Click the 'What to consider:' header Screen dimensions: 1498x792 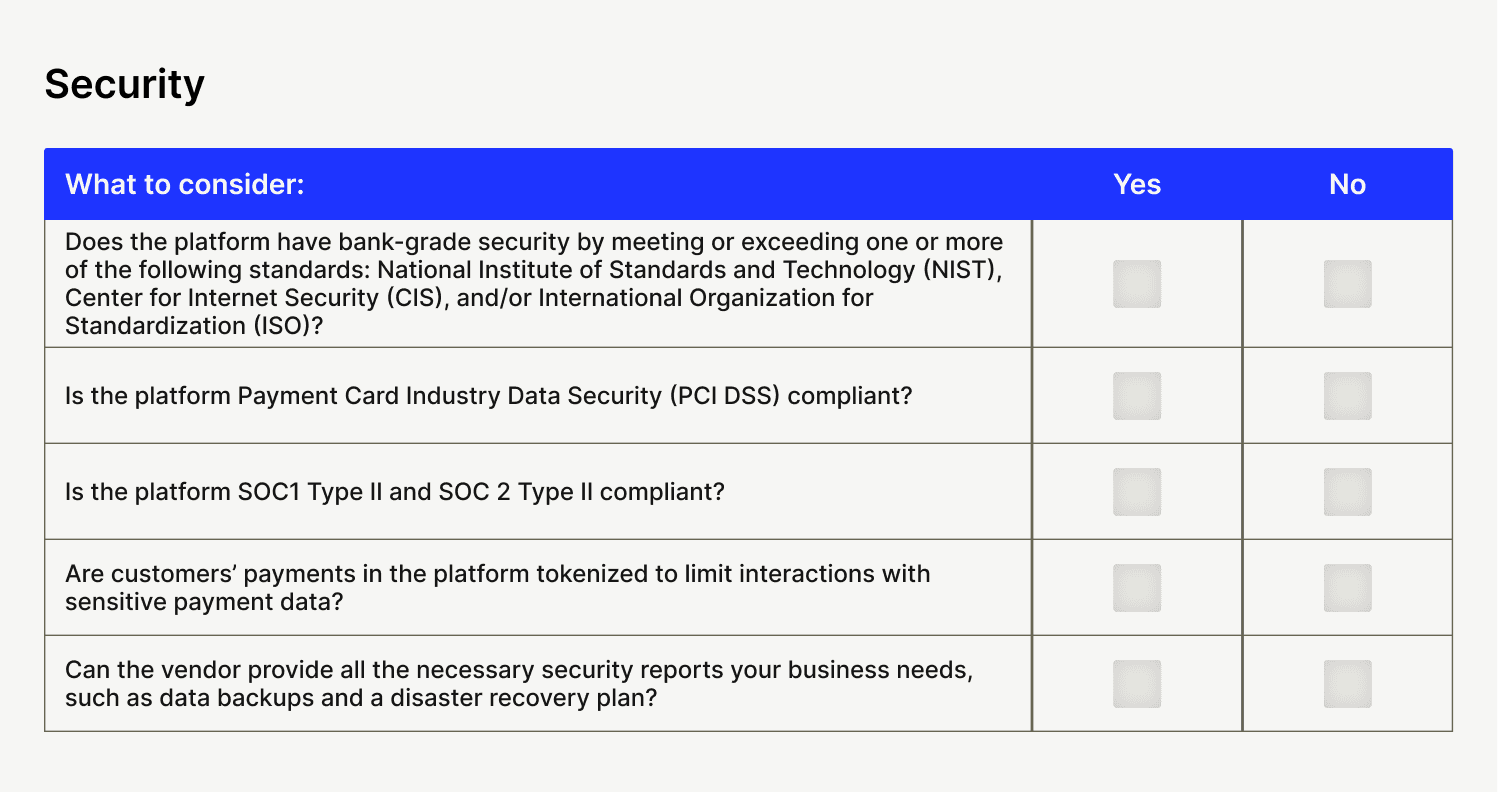(184, 185)
